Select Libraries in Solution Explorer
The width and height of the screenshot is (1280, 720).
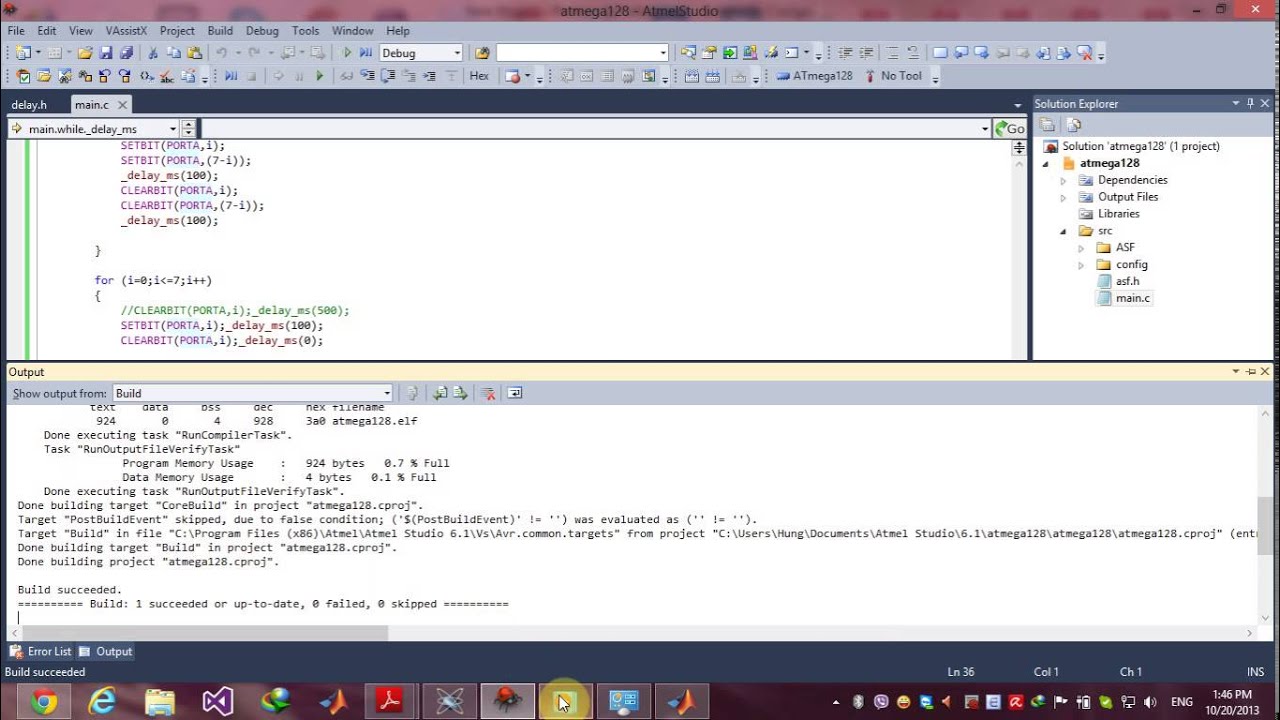point(1118,214)
